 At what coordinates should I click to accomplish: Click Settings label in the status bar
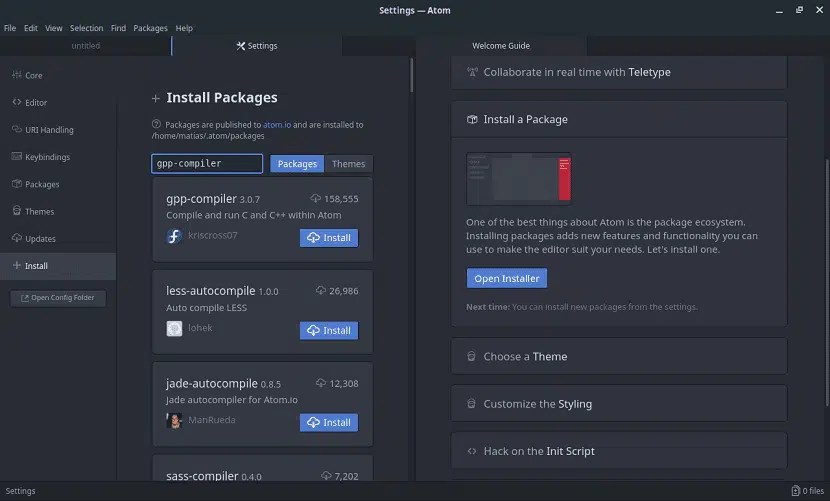[x=20, y=491]
